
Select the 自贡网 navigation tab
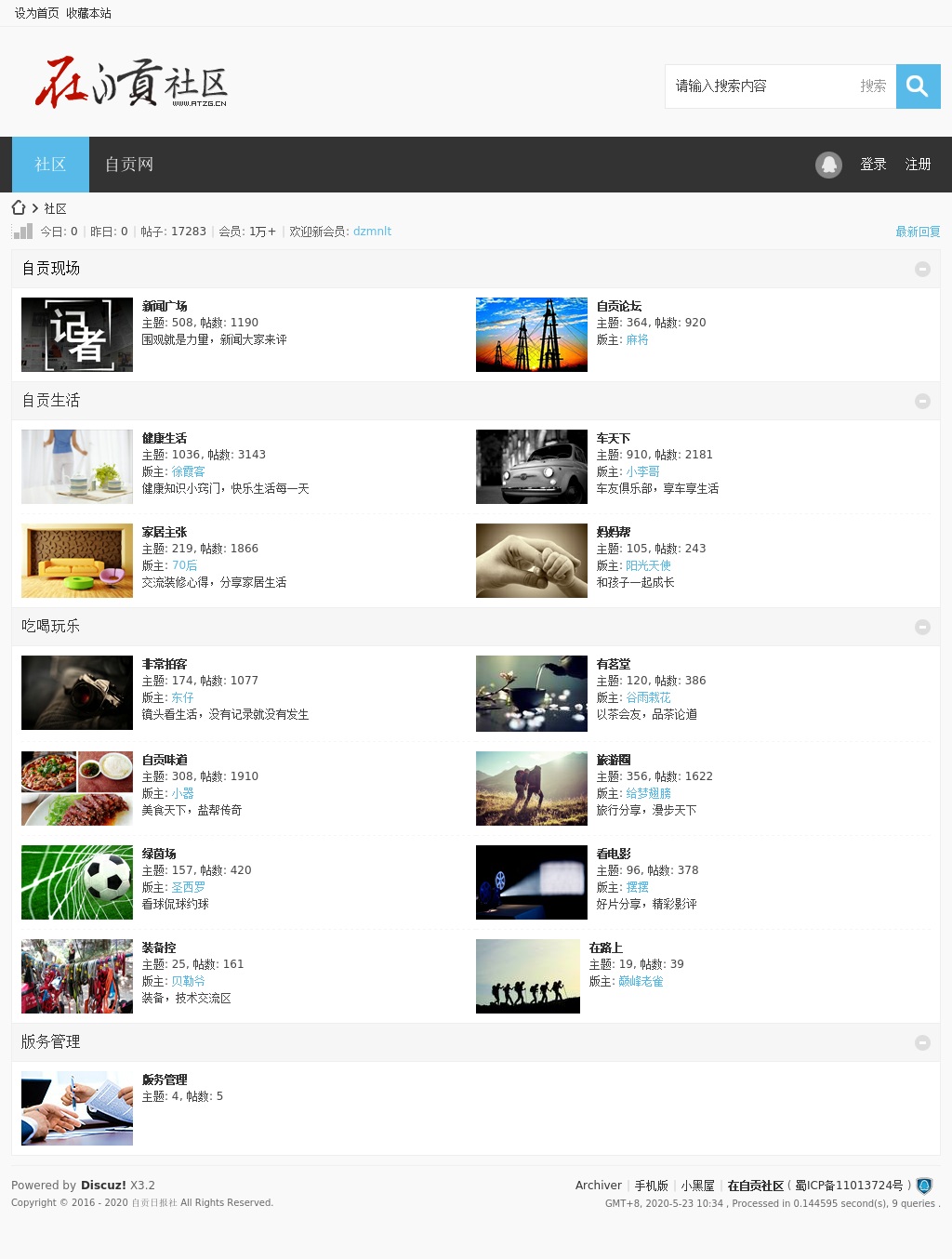coord(129,165)
